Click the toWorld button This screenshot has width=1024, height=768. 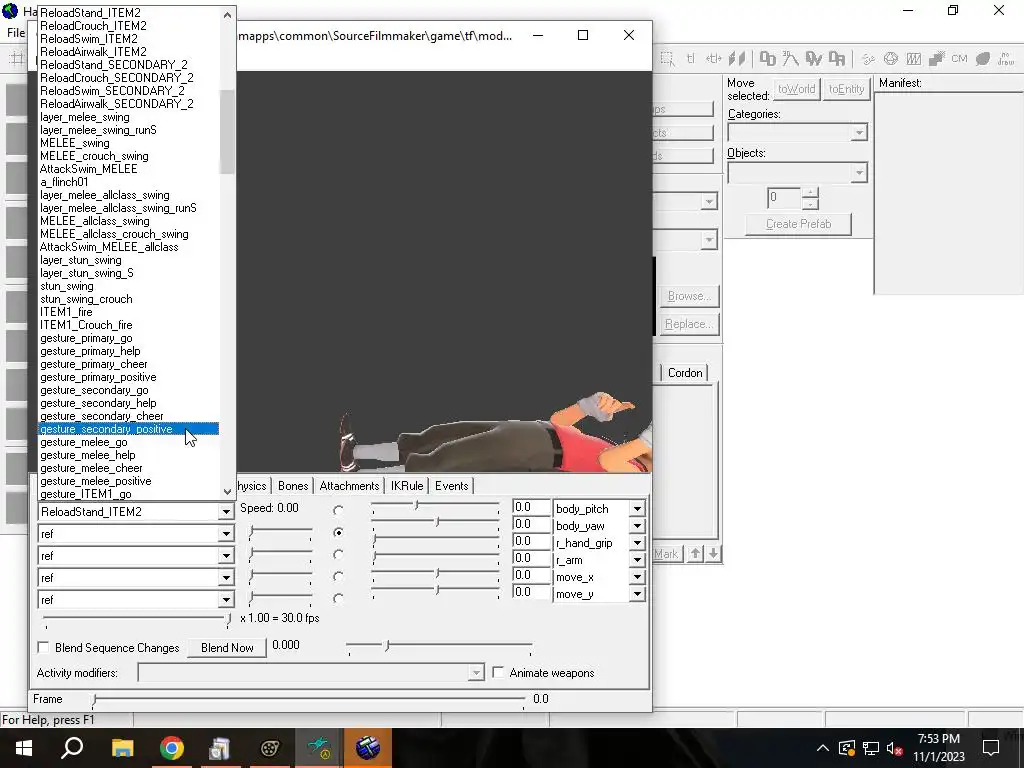tap(796, 89)
